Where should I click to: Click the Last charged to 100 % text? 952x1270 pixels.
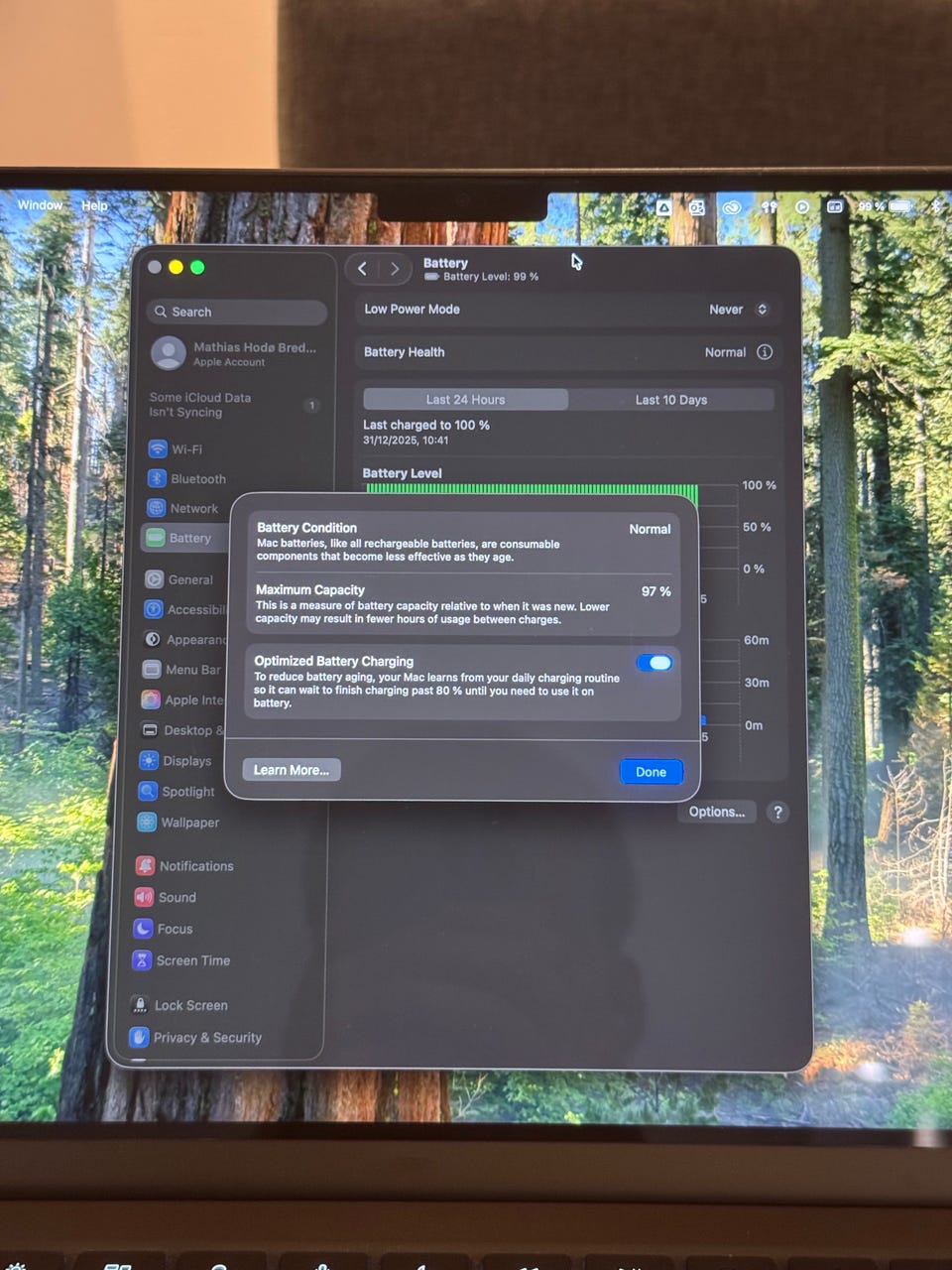coord(426,425)
